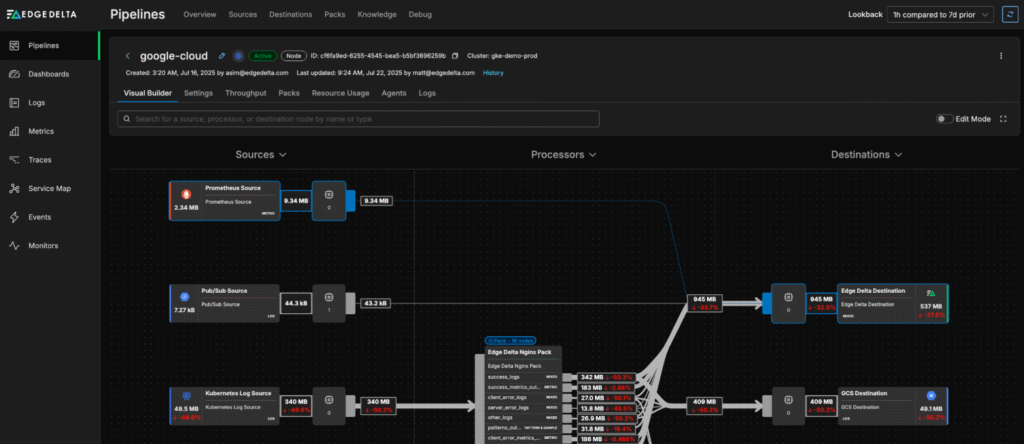This screenshot has height=444, width=1024.
Task: Open Dashboards from the sidebar
Action: coord(42,74)
